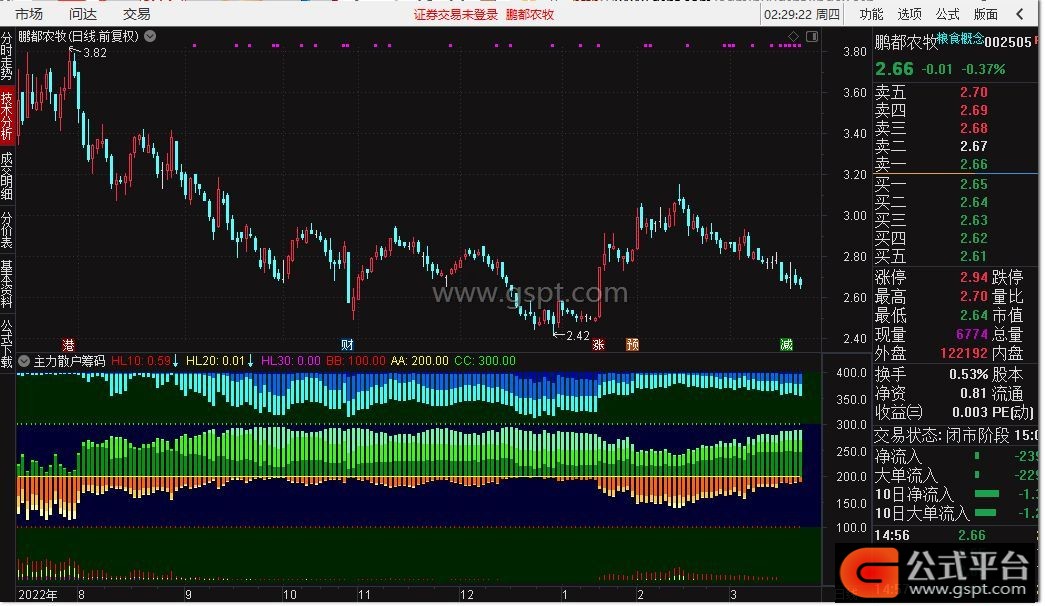Click the diamond icon atop chart
The width and height of the screenshot is (1045, 606).
[x=793, y=36]
